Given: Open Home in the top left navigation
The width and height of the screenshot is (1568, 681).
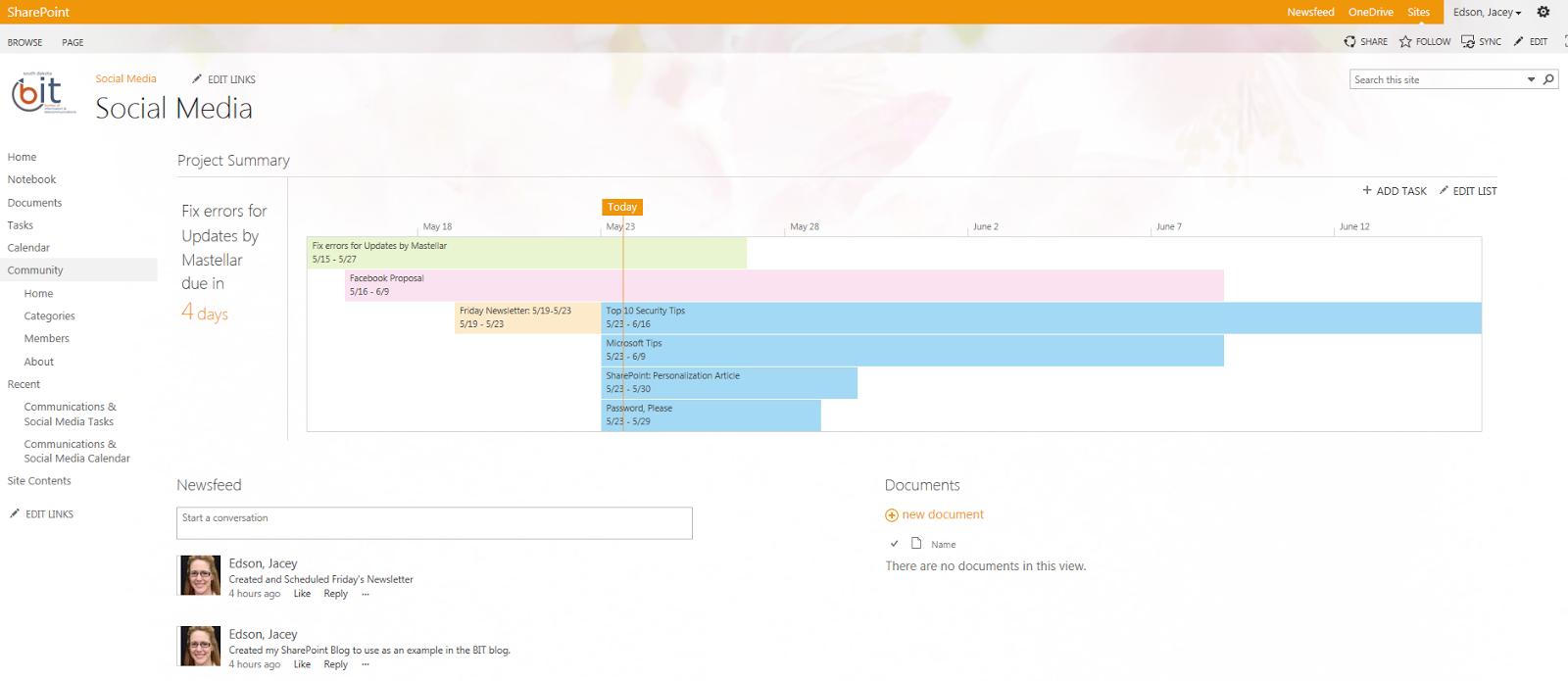Looking at the screenshot, I should click(x=22, y=157).
